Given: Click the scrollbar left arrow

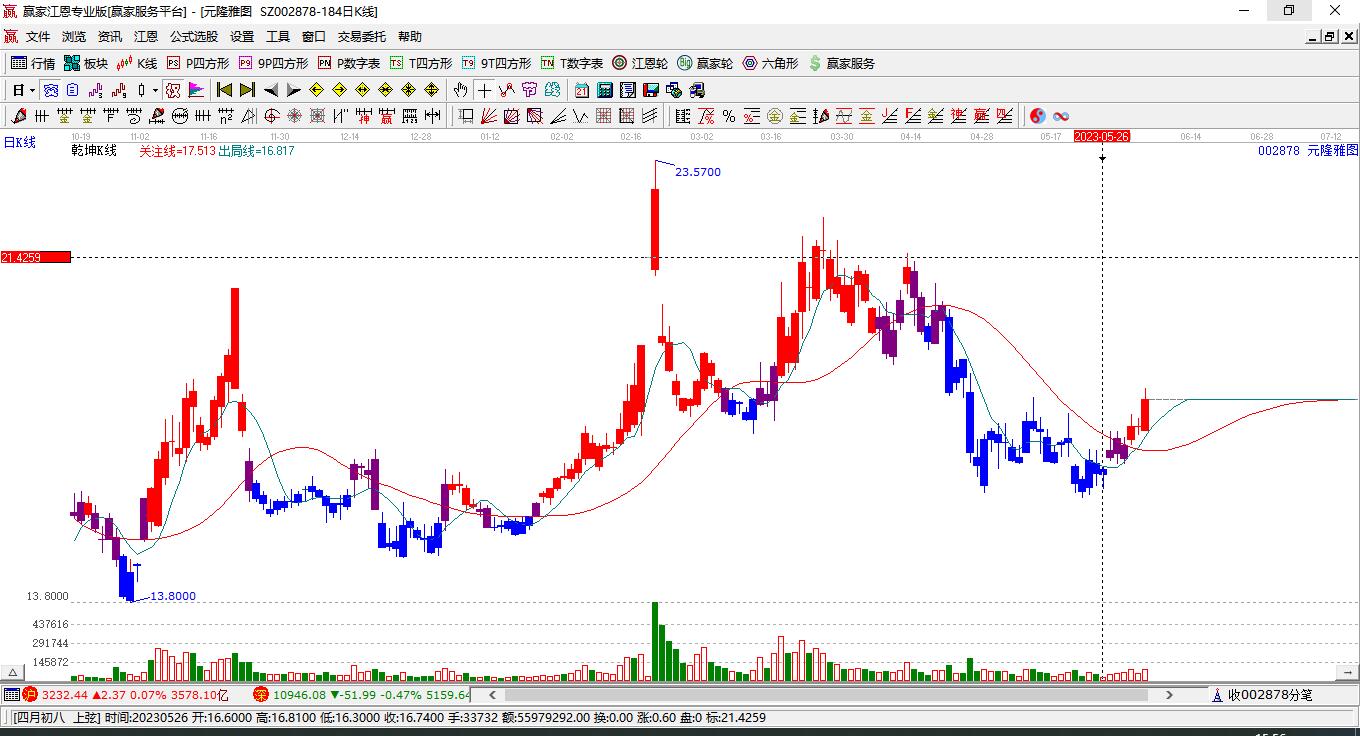Looking at the screenshot, I should [491, 695].
